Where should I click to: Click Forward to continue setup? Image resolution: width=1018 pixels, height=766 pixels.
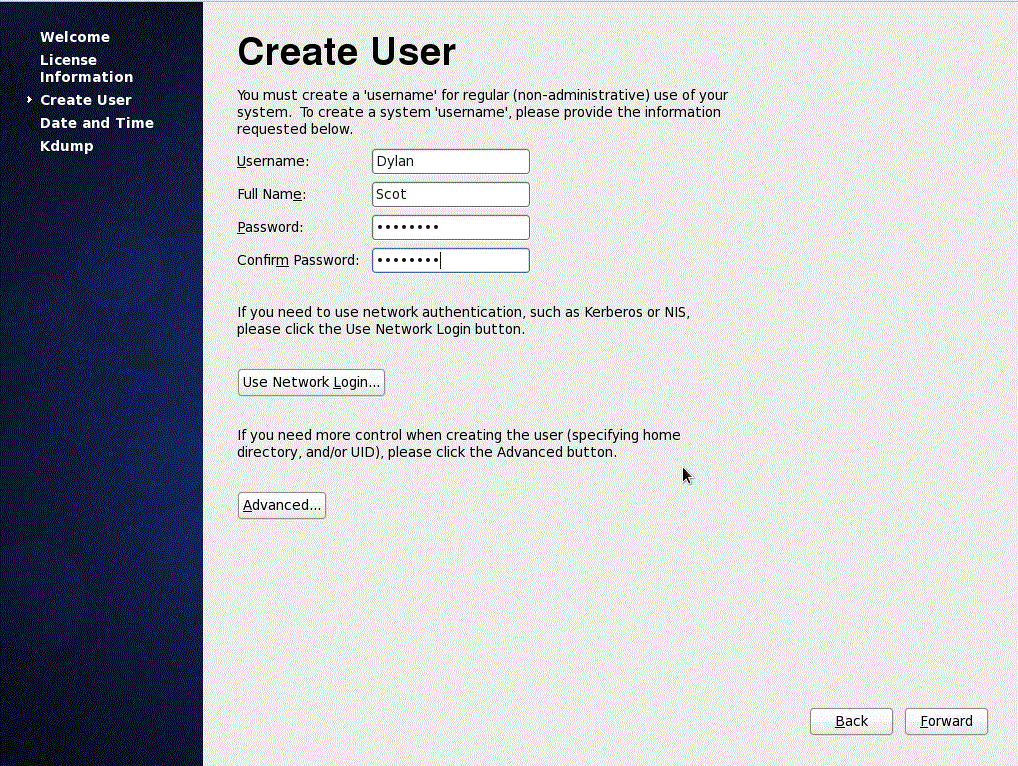tap(945, 721)
